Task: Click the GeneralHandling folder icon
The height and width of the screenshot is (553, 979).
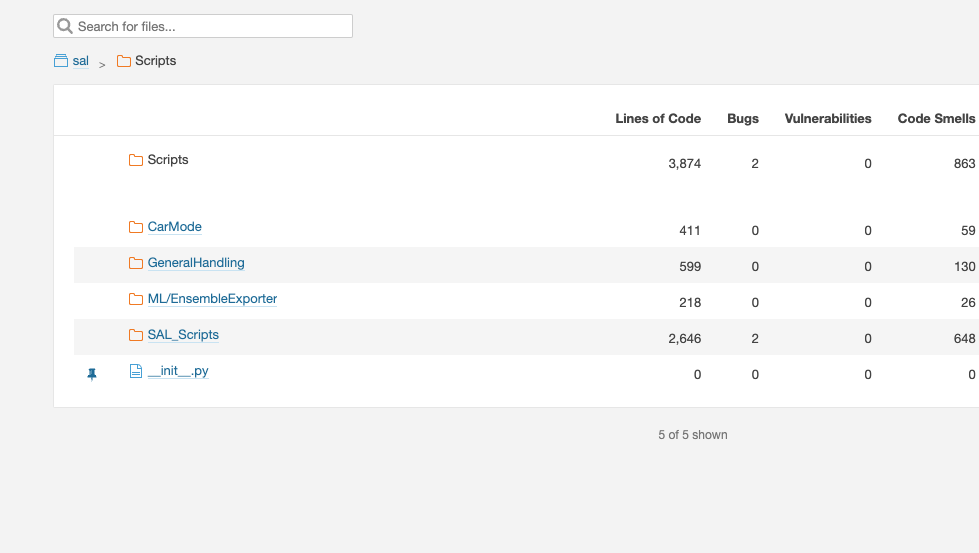Action: (136, 263)
